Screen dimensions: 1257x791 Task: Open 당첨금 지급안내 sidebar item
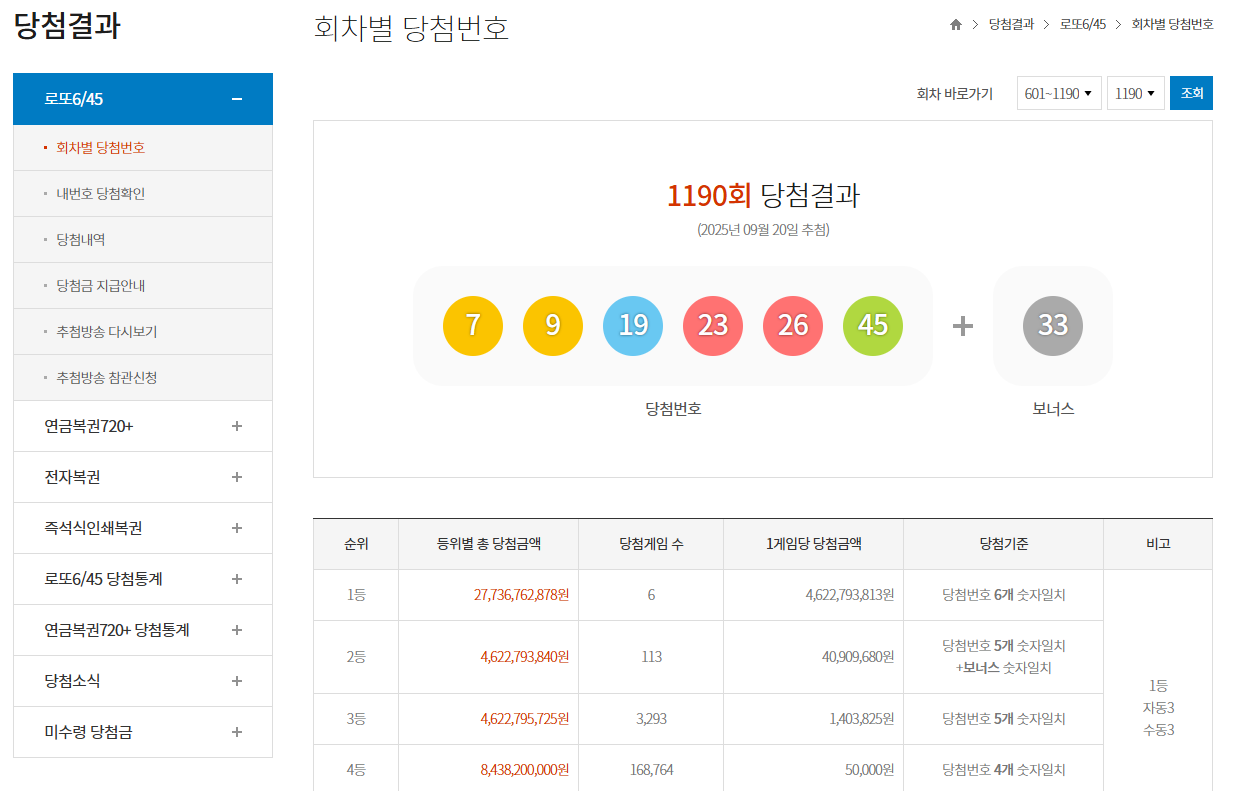(x=100, y=286)
